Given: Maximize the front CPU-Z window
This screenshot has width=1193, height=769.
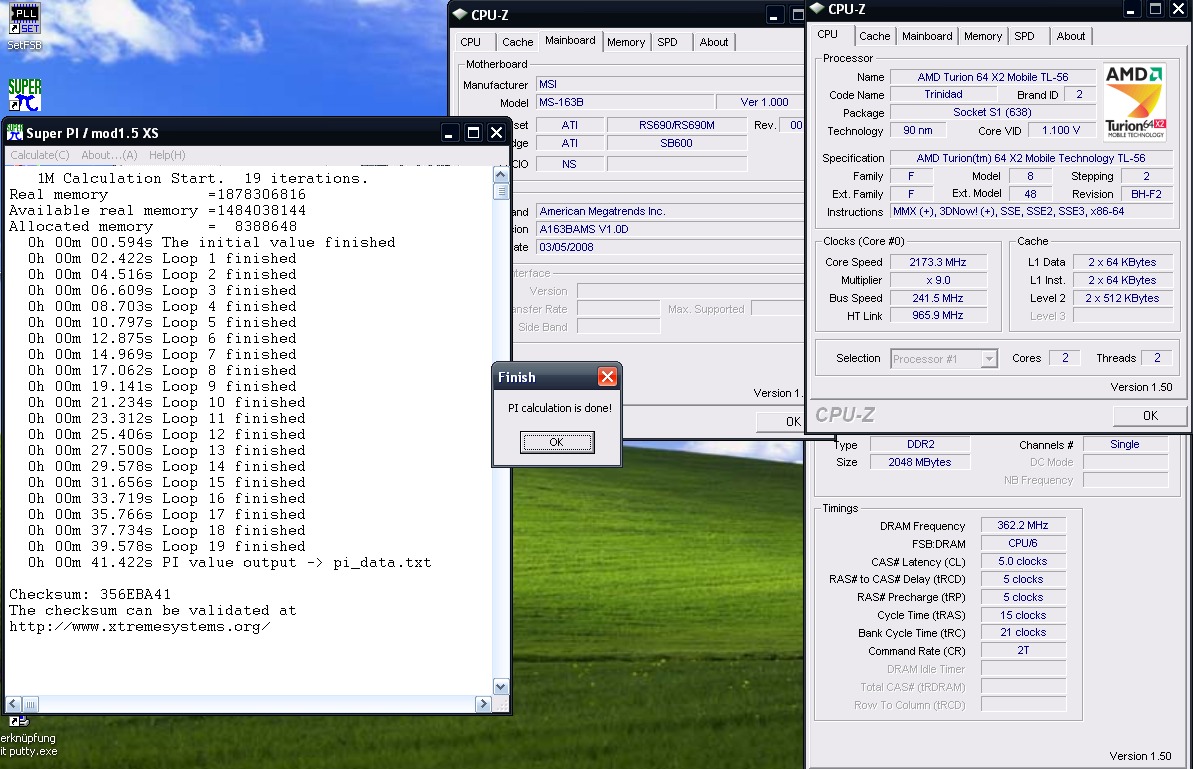Looking at the screenshot, I should pyautogui.click(x=1155, y=9).
